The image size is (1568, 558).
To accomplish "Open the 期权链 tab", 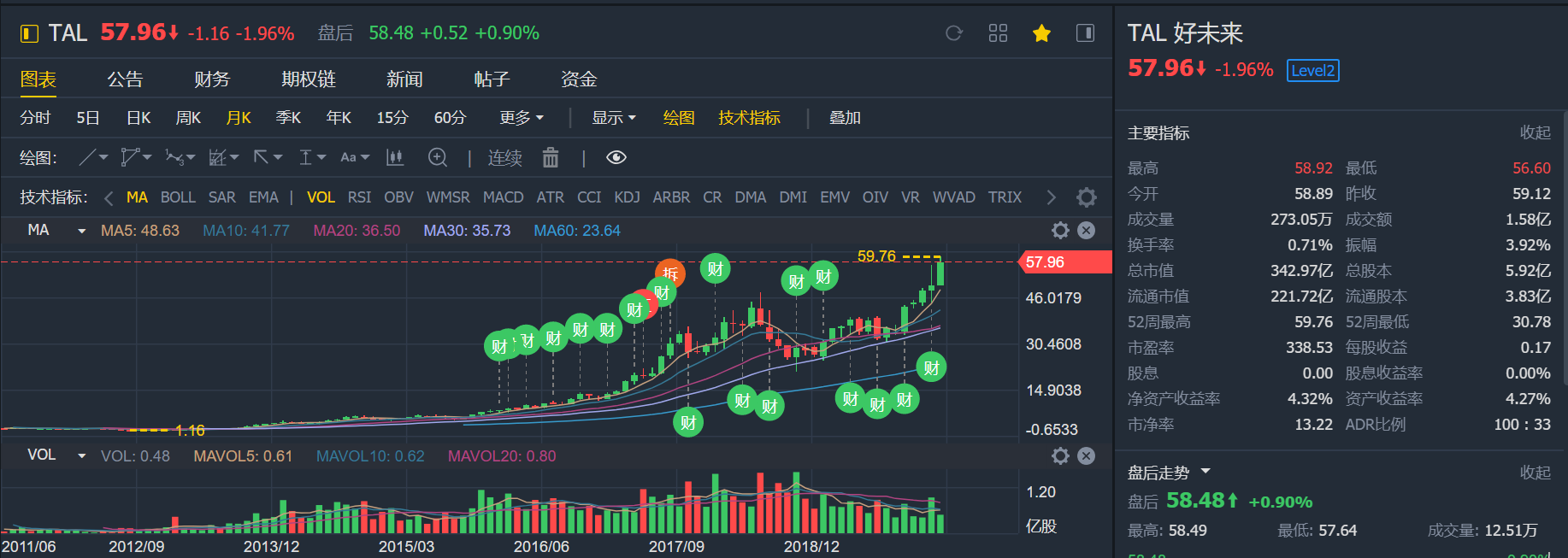I will point(309,79).
